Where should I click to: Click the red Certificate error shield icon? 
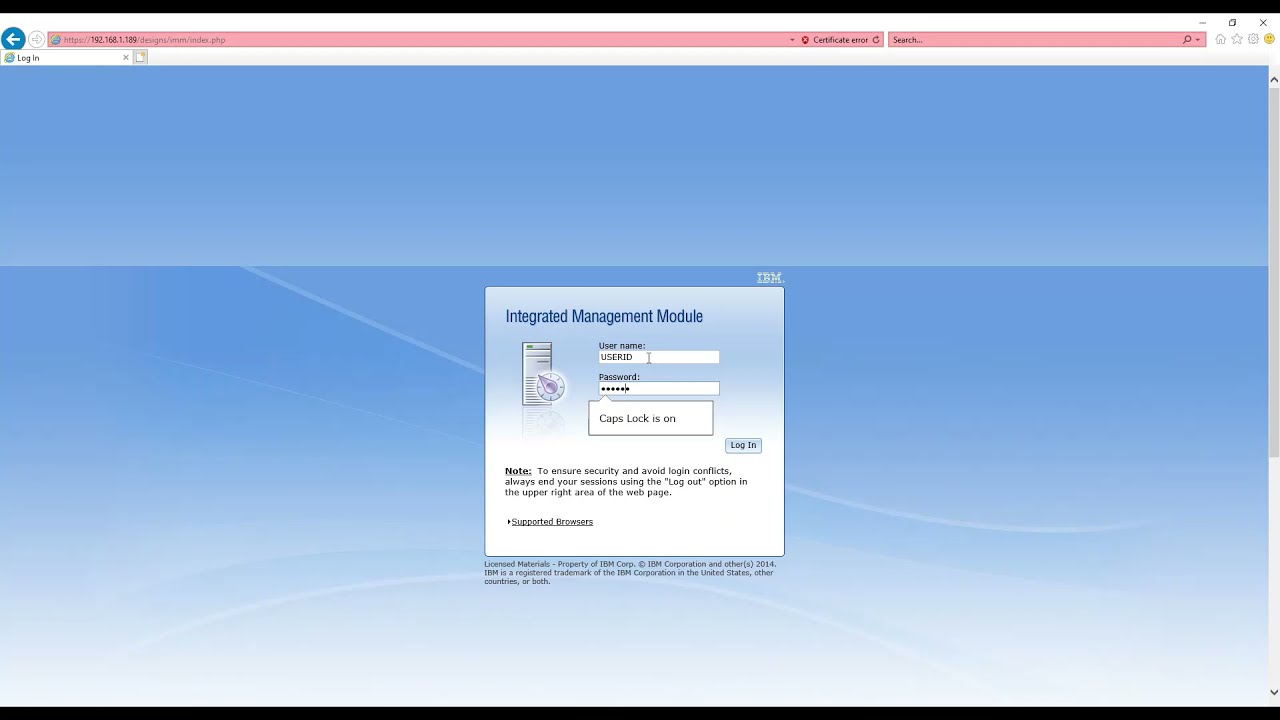(x=805, y=40)
